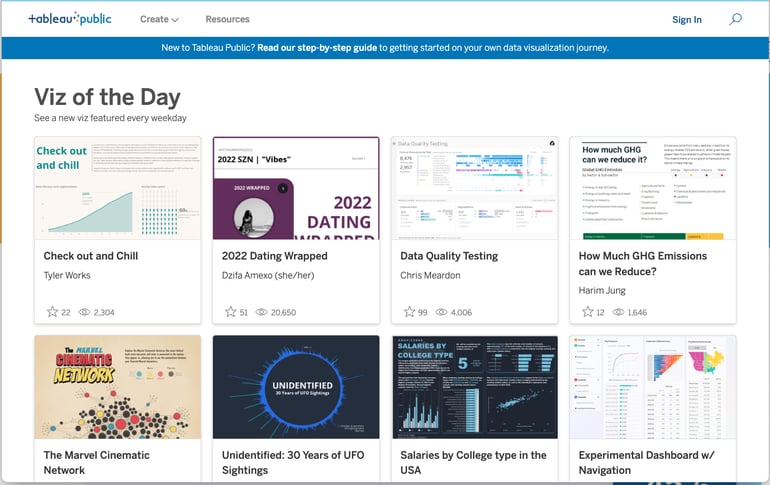770x485 pixels.
Task: Click Unidentified: 30 Years of UFO Sightings title
Action: (x=293, y=462)
